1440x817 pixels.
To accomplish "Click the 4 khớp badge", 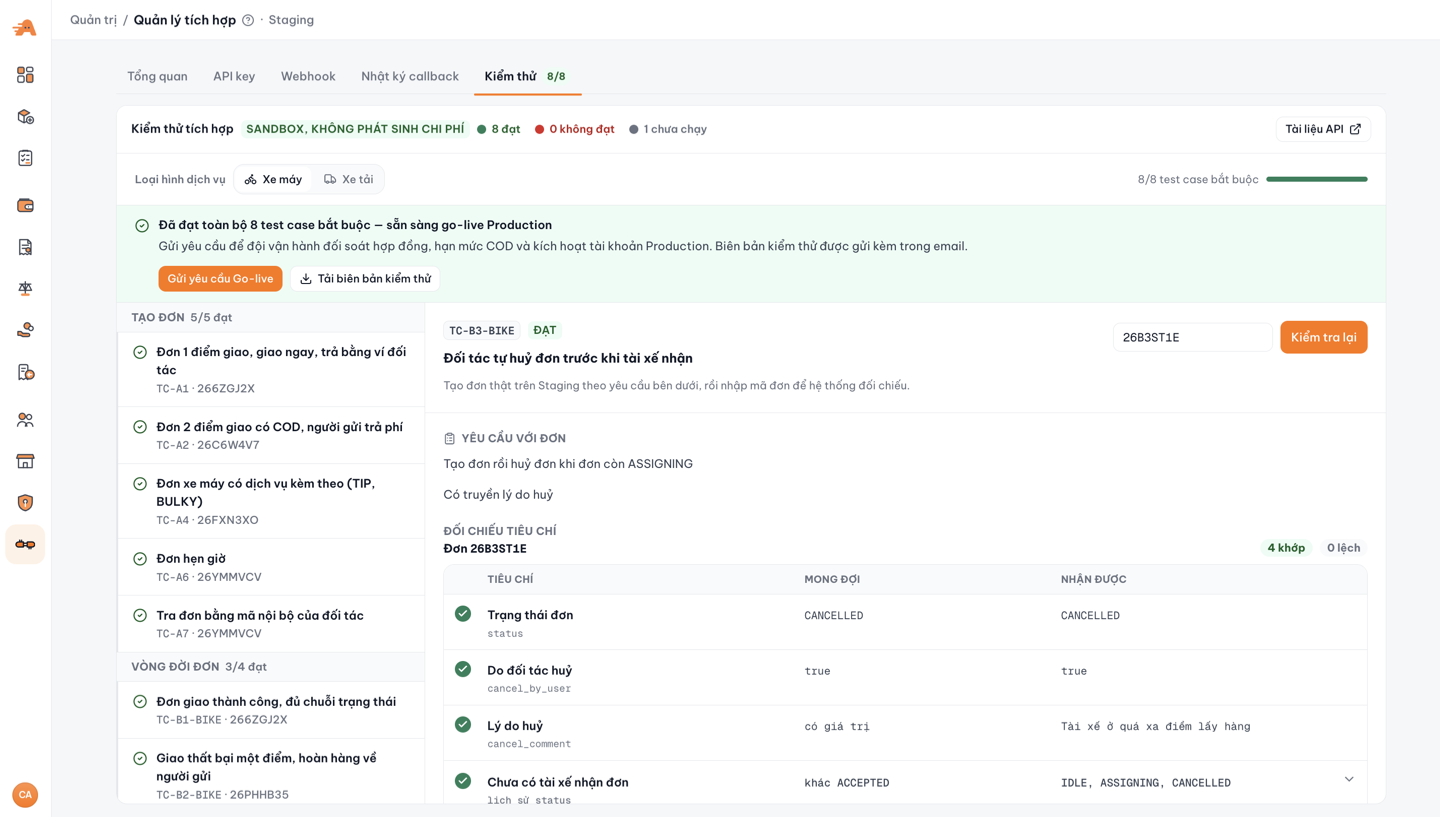I will (x=1286, y=548).
